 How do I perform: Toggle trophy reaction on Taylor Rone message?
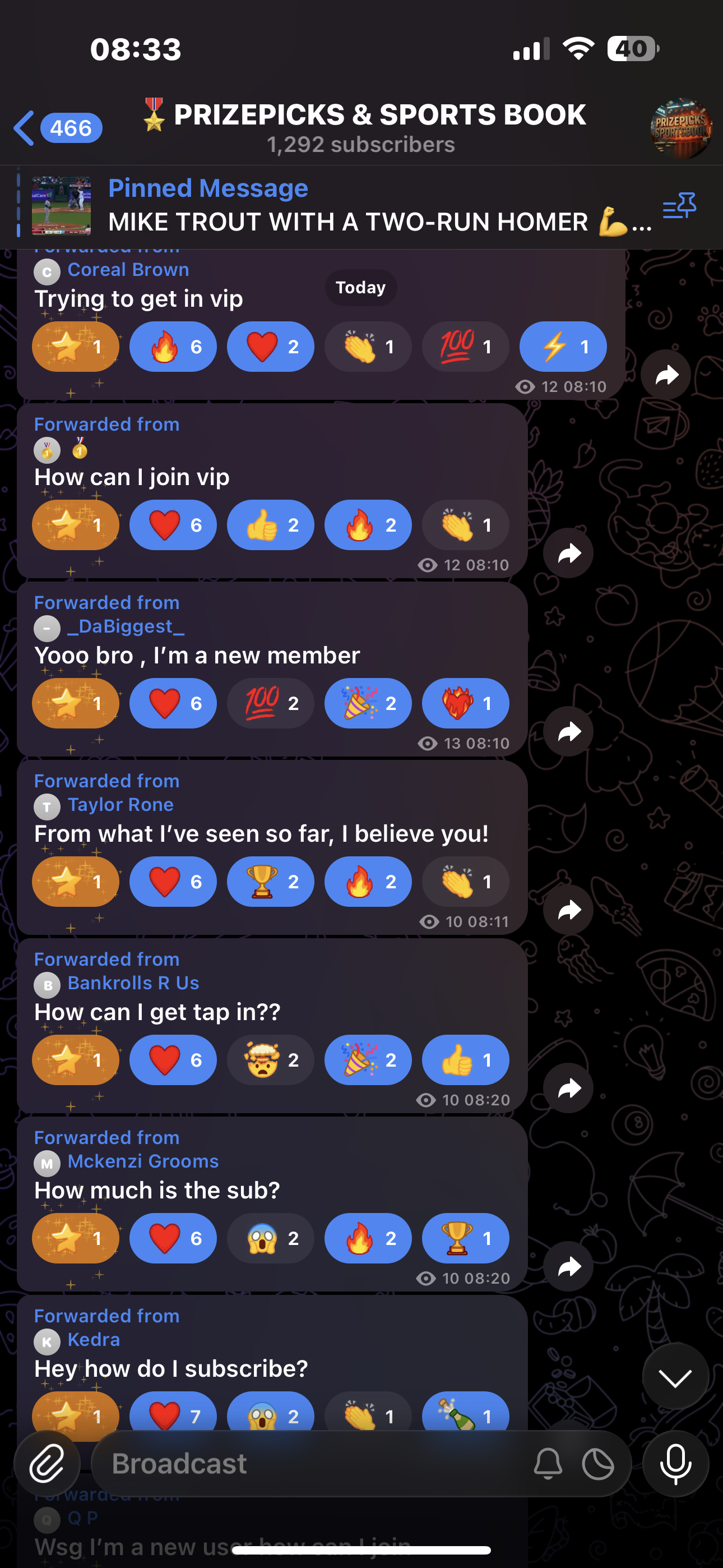point(270,882)
